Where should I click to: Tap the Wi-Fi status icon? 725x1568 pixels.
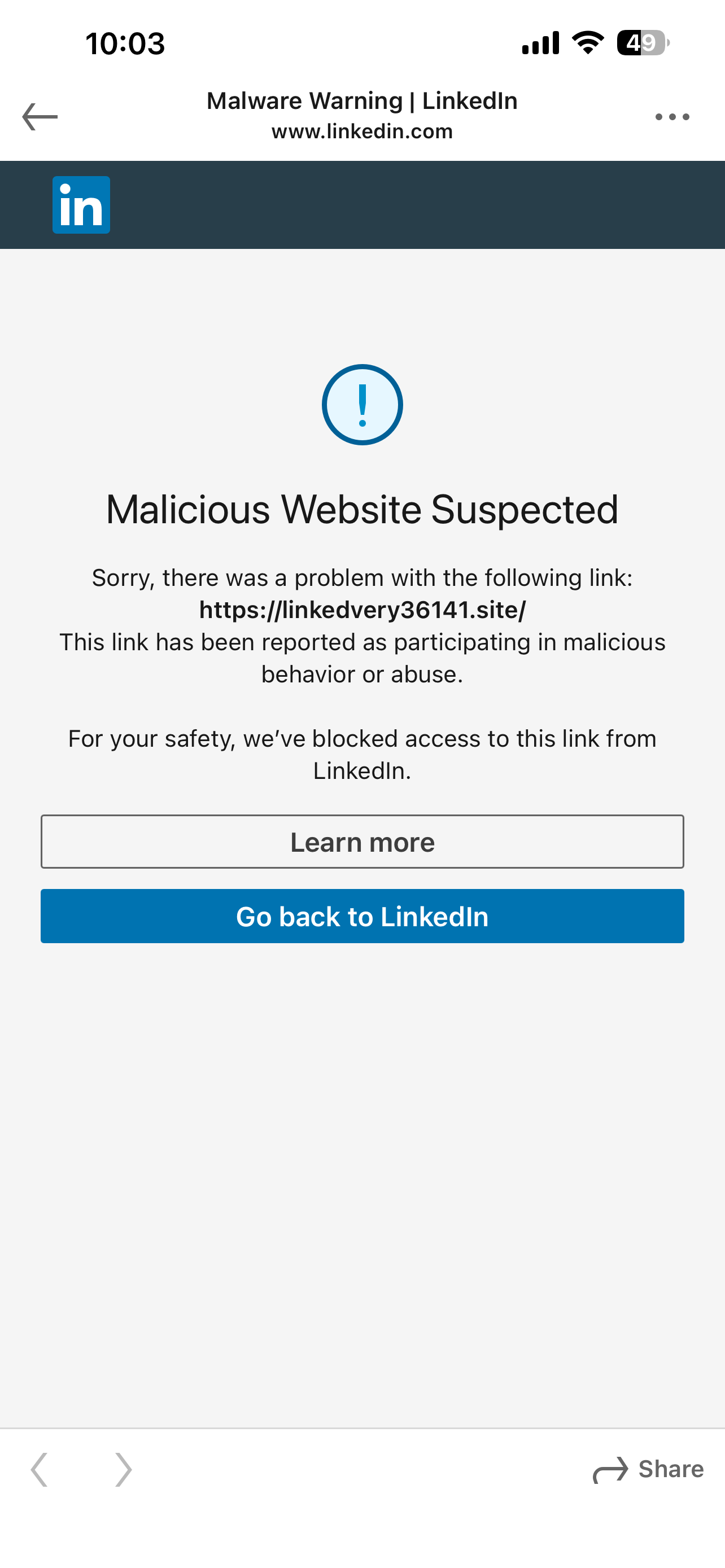pos(587,42)
